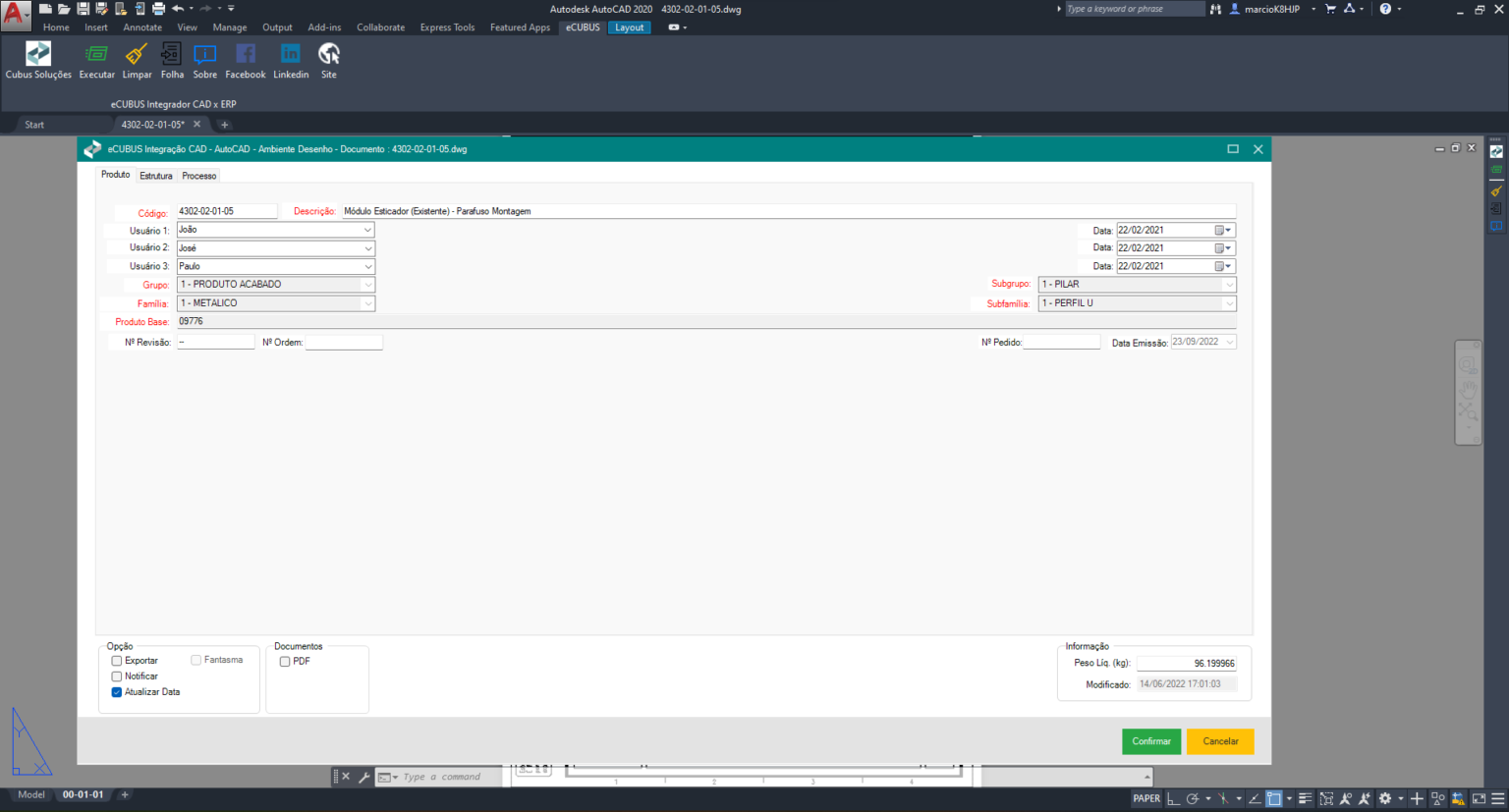
Task: Click the Undo arrow in title bar
Action: coord(178,9)
